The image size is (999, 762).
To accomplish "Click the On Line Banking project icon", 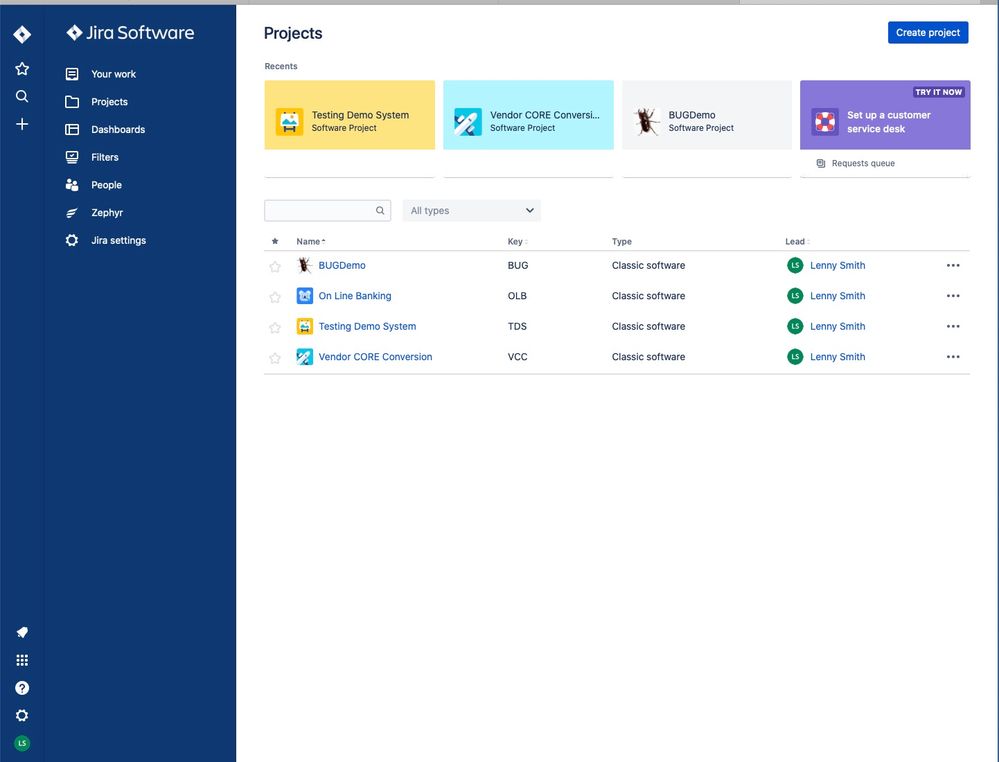I will pos(305,296).
